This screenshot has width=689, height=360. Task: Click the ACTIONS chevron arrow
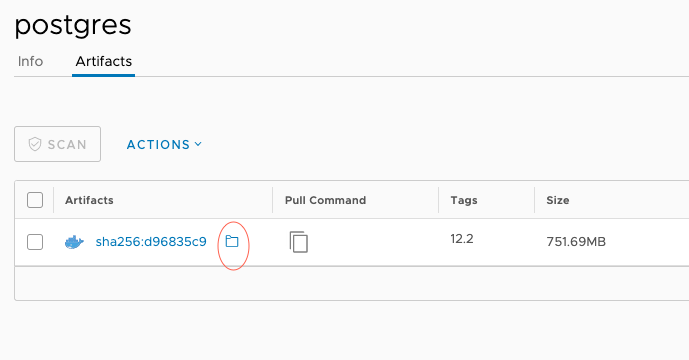click(x=198, y=144)
